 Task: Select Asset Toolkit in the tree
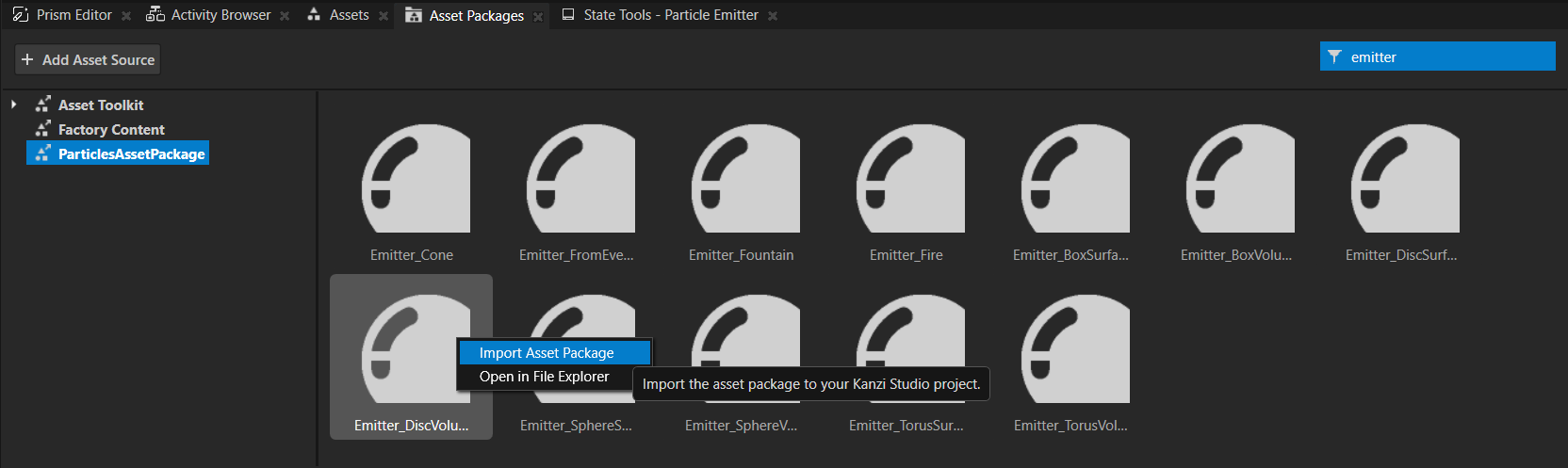101,105
